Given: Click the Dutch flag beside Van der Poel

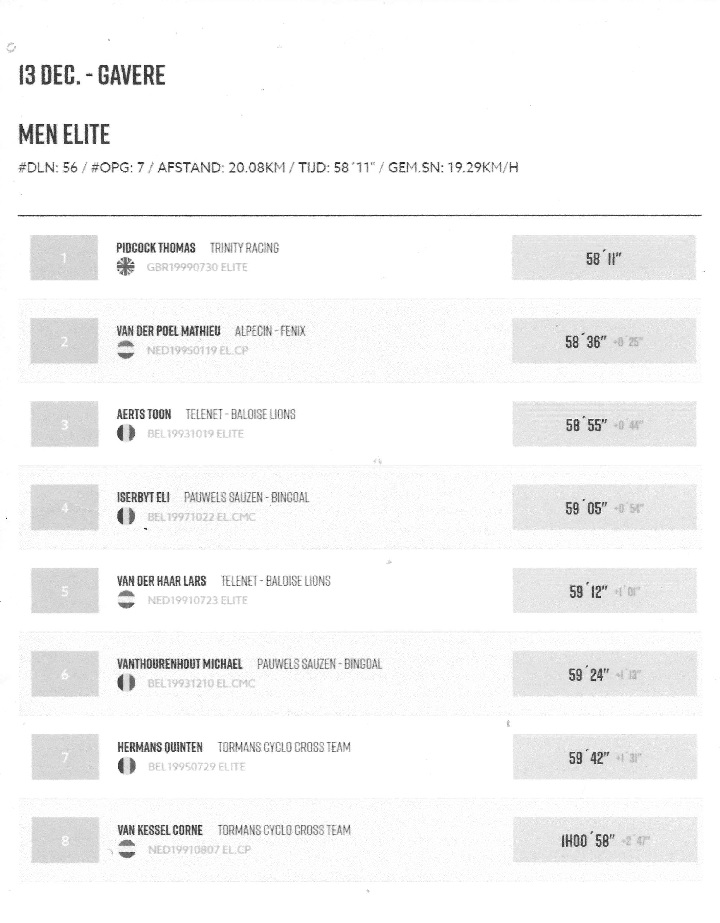Looking at the screenshot, I should point(126,350).
